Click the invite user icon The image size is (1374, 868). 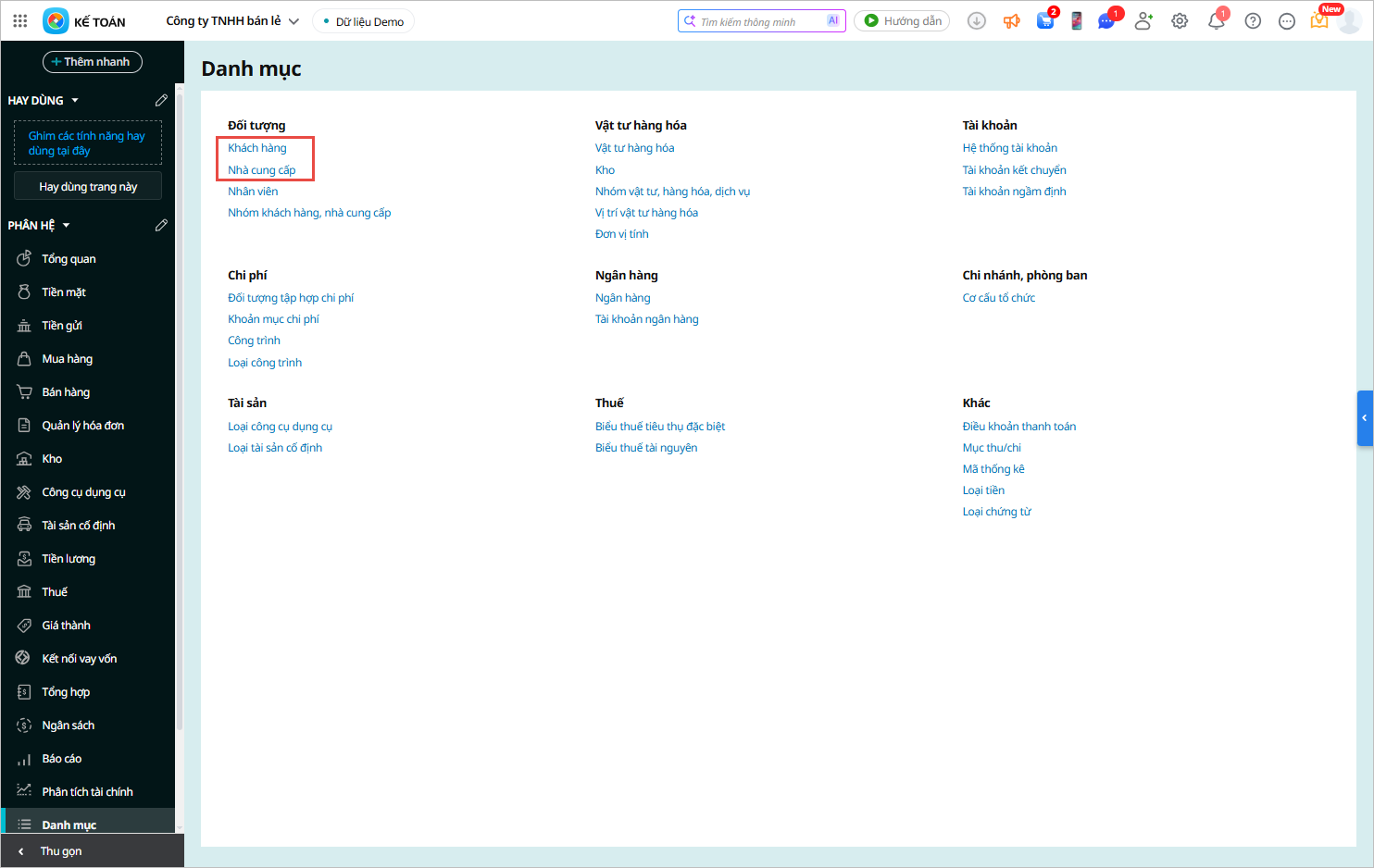(x=1143, y=20)
